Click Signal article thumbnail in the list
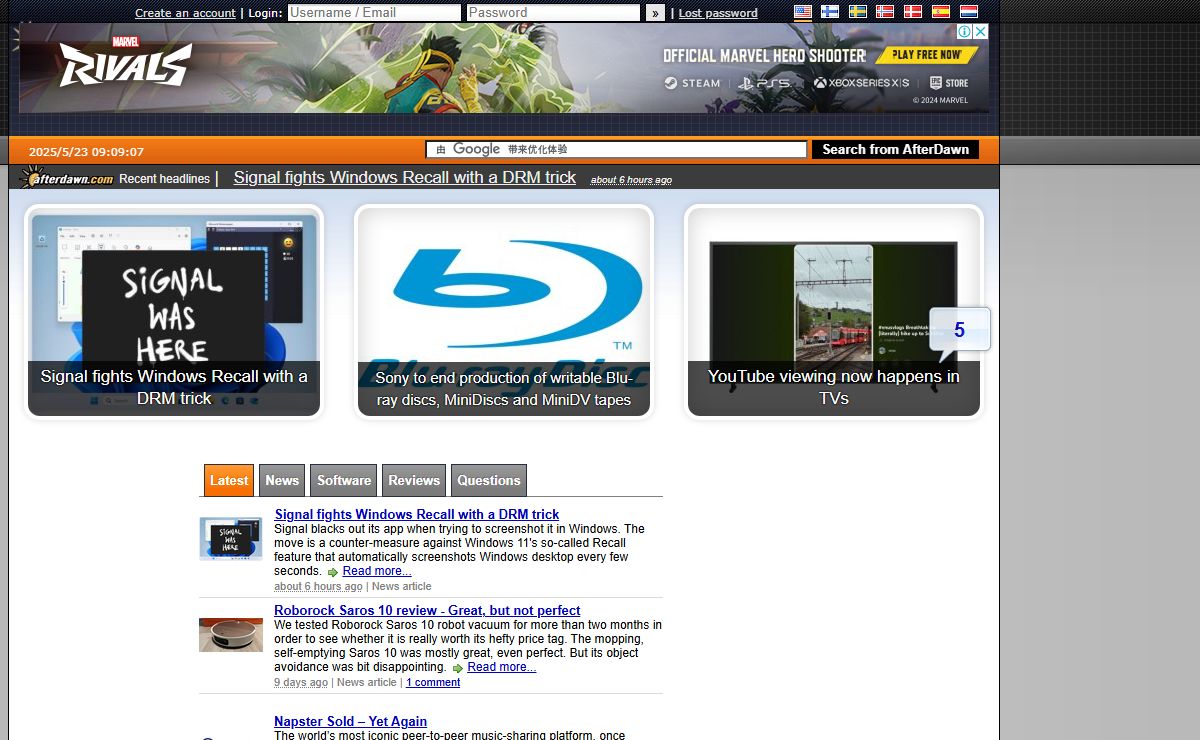 [231, 538]
